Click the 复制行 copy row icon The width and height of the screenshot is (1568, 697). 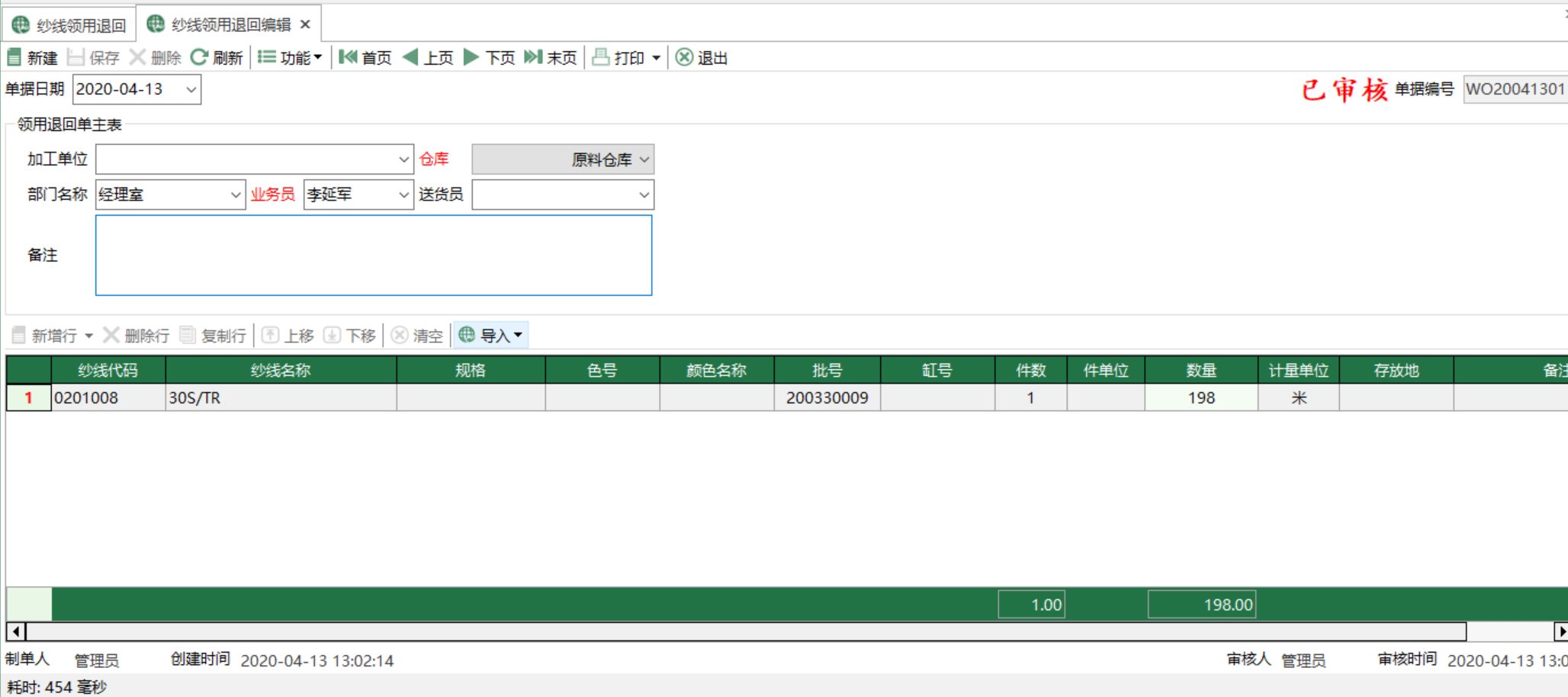point(188,335)
